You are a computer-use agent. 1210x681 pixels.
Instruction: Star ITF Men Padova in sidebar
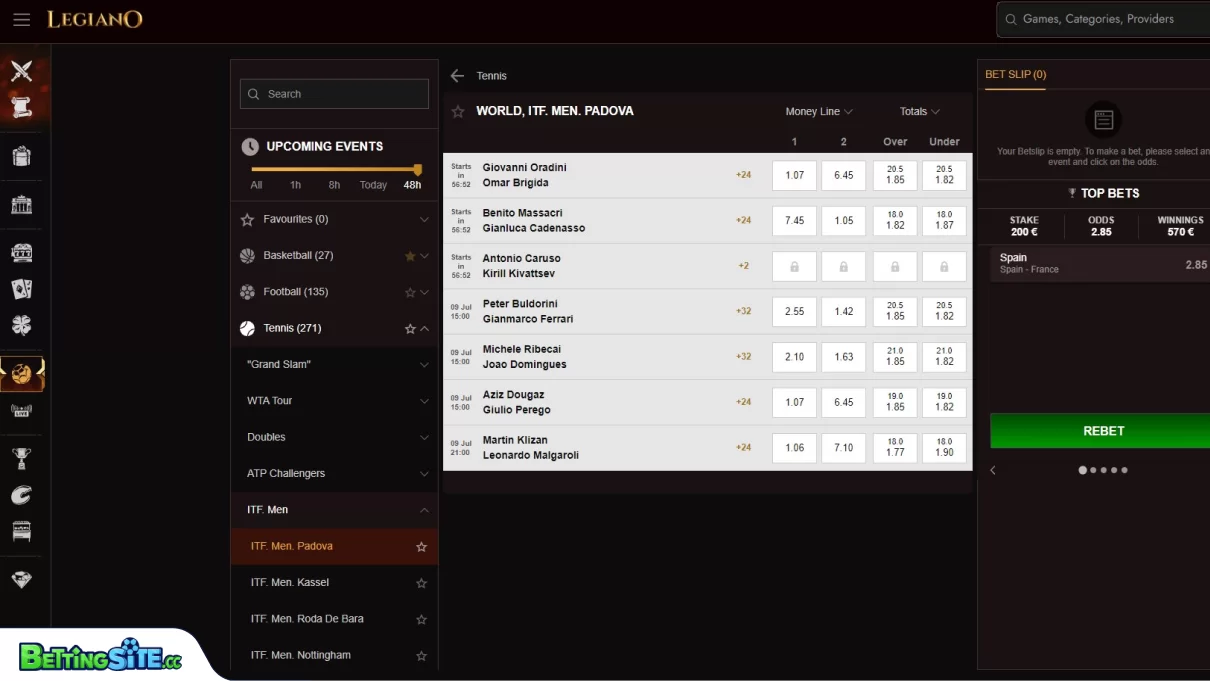point(421,547)
